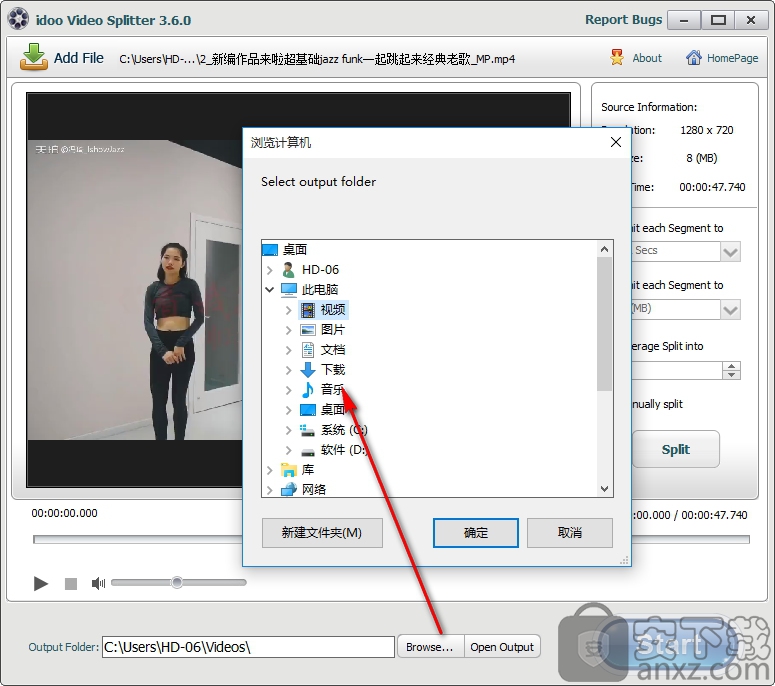Viewport: 775px width, 686px height.
Task: Click 新建文件夹(M) button
Action: 322,533
